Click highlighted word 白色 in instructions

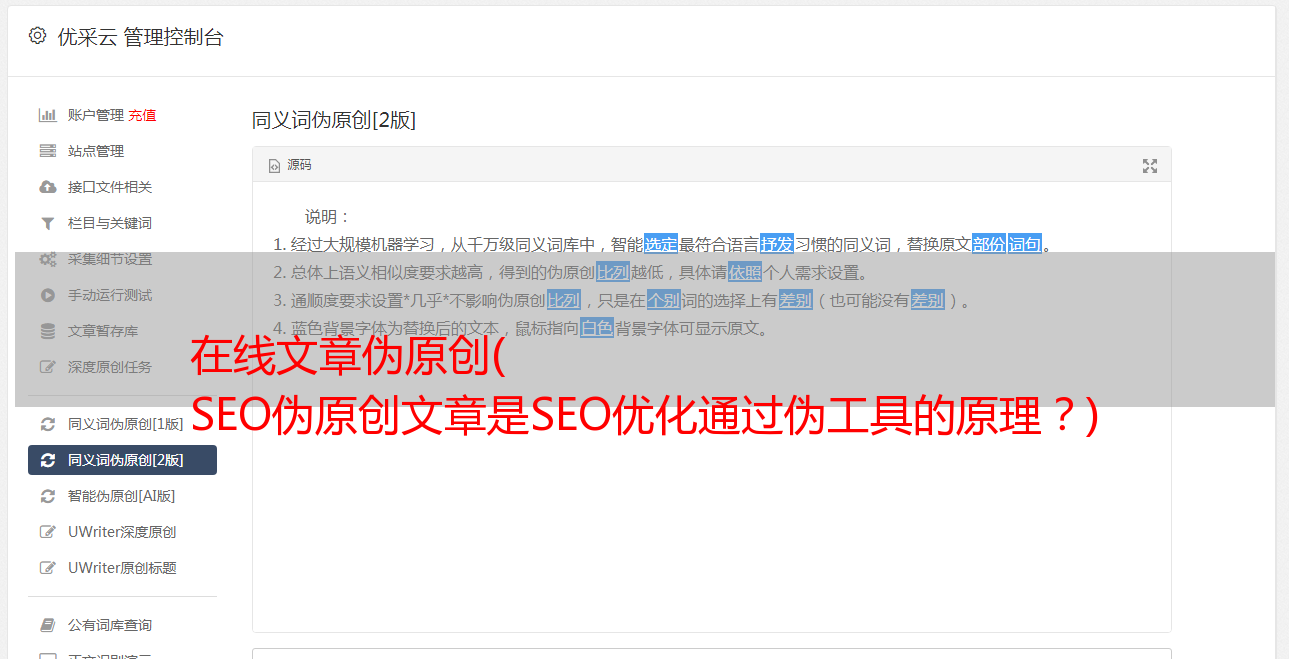[597, 328]
